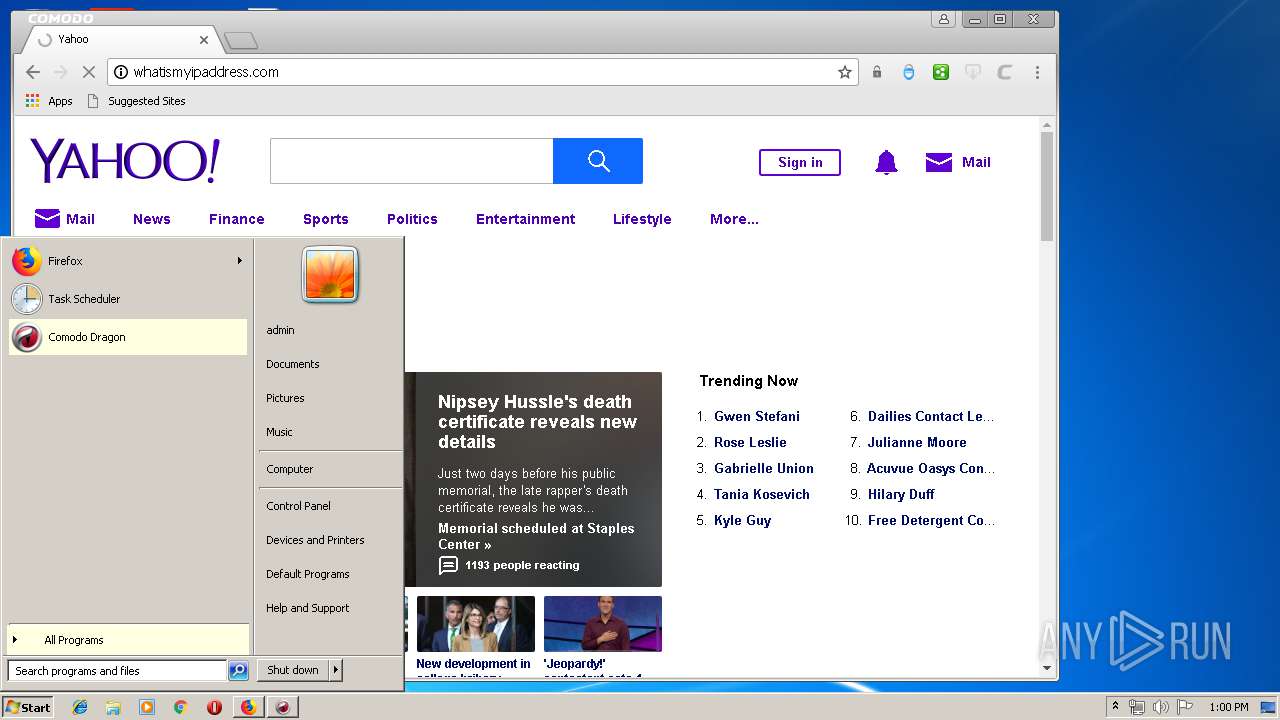The height and width of the screenshot is (720, 1280).
Task: Click the Shut down button
Action: [x=293, y=670]
